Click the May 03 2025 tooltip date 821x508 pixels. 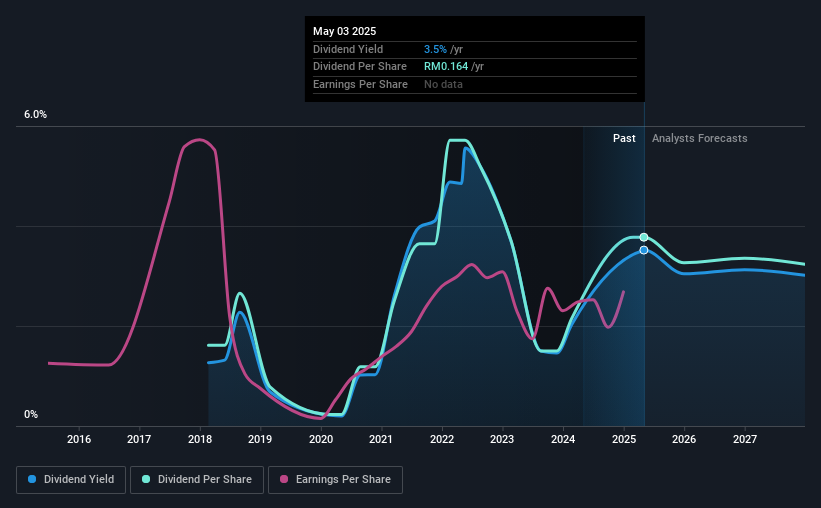345,31
